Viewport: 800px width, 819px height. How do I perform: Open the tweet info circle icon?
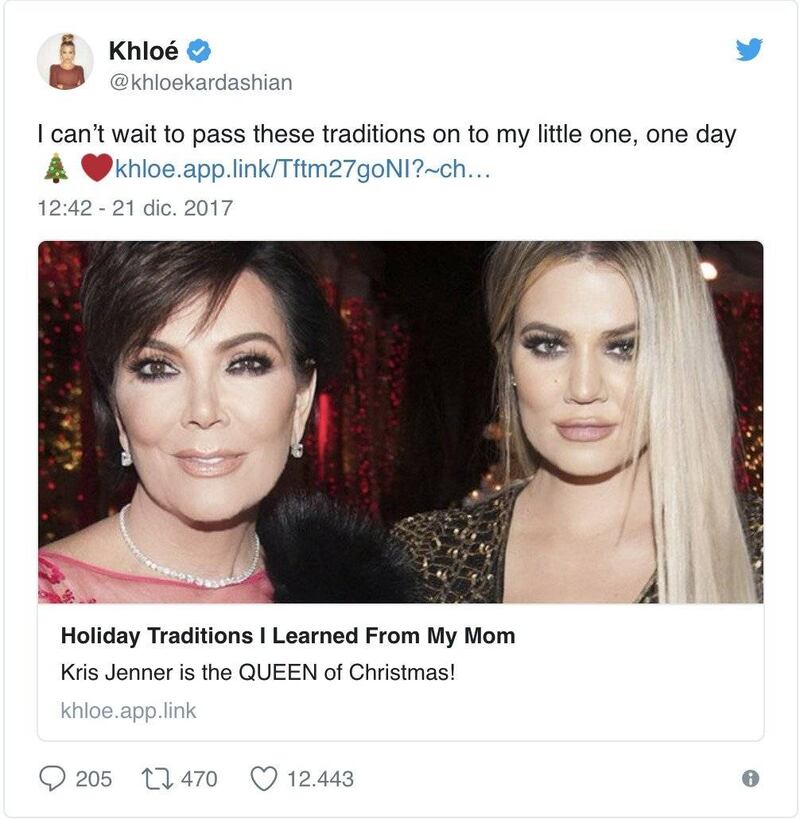click(x=750, y=779)
